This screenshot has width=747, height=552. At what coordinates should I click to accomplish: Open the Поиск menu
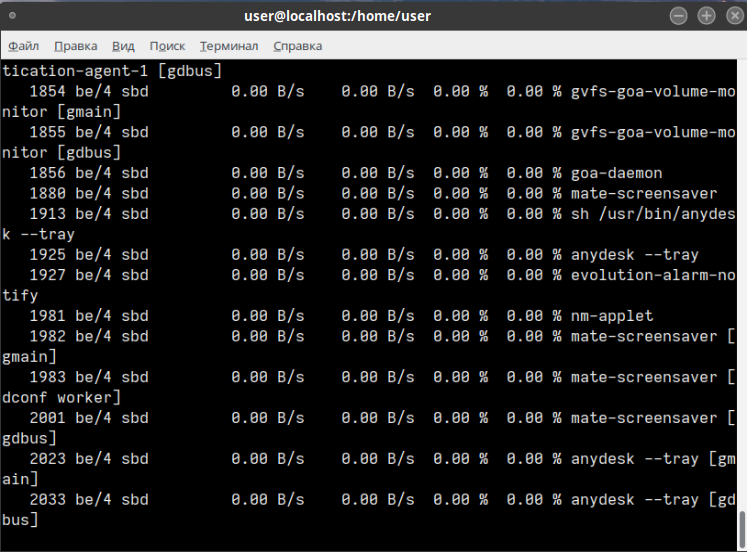167,46
